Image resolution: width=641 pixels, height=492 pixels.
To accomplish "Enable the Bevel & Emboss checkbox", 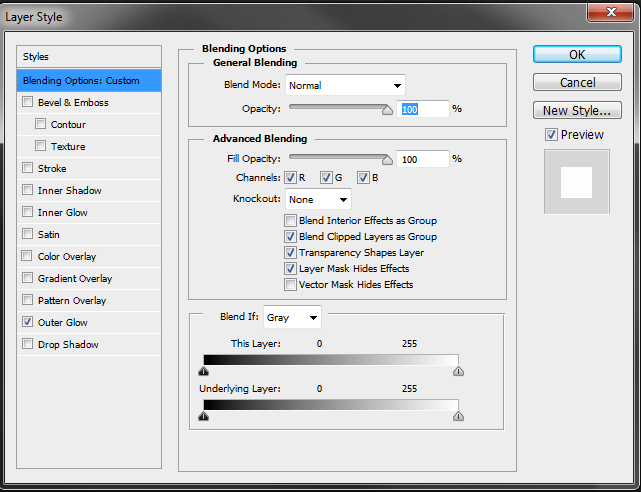I will pos(27,102).
